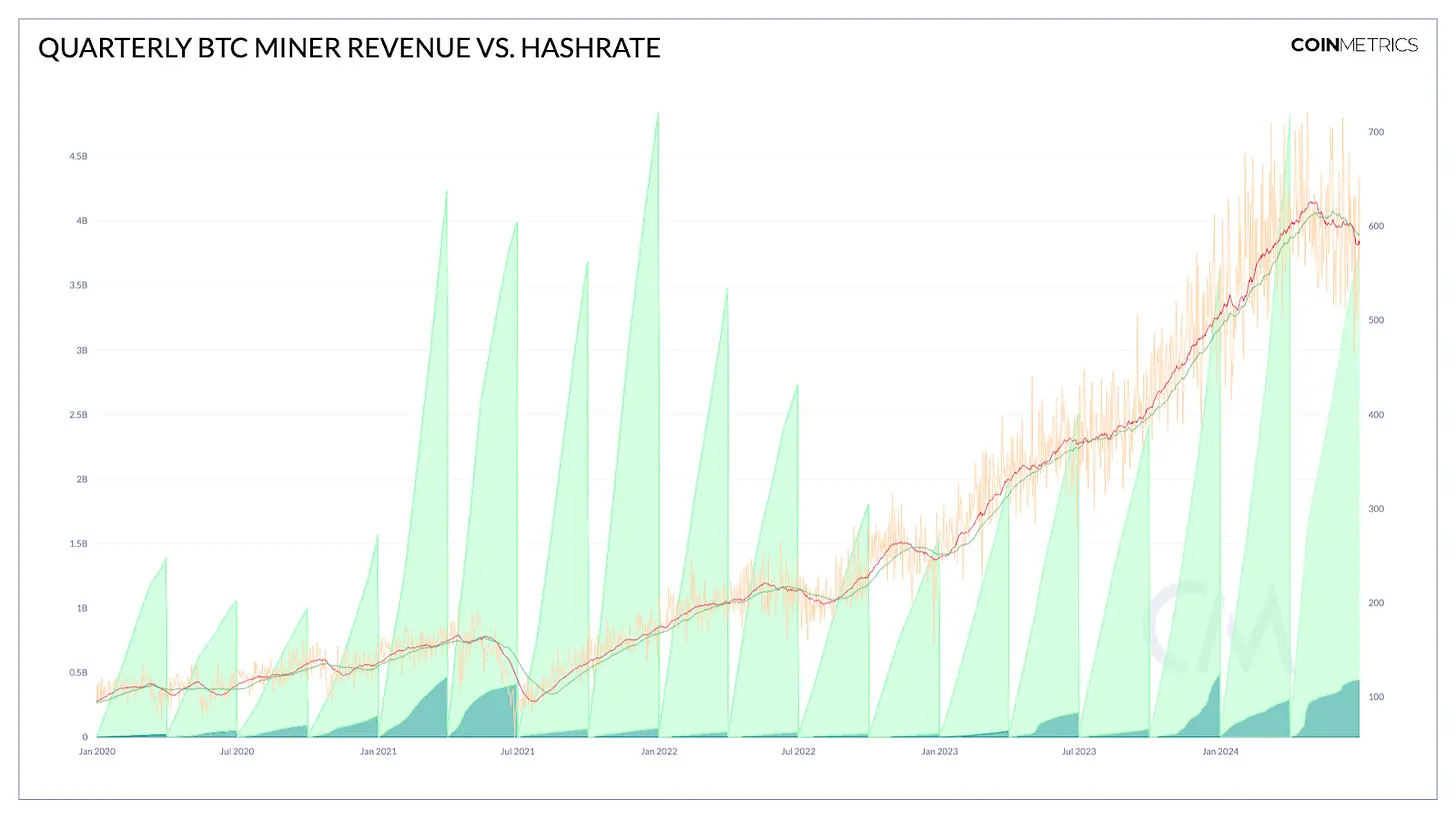
Task: Select the 0.5B left axis label
Action: click(x=76, y=673)
